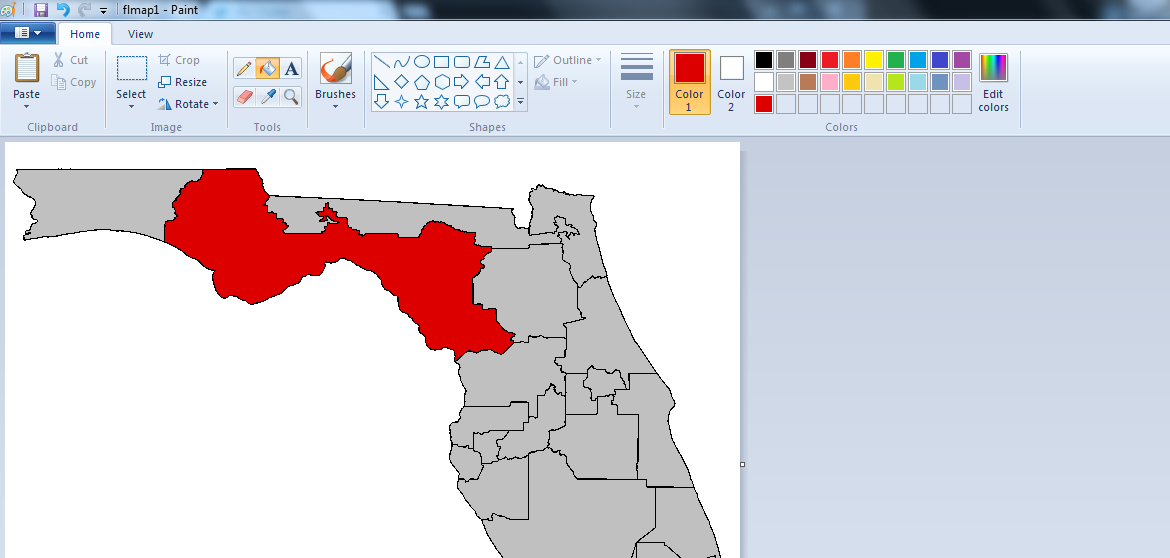Open the Select dropdown arrow

(131, 107)
